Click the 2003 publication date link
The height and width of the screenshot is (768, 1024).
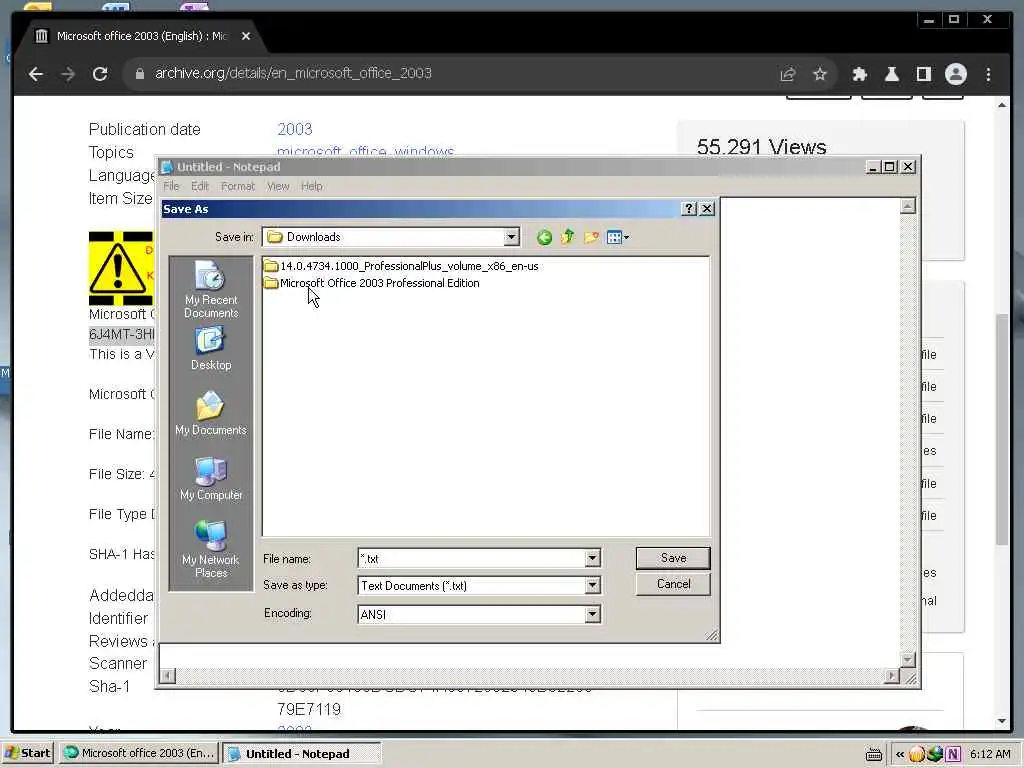point(295,129)
